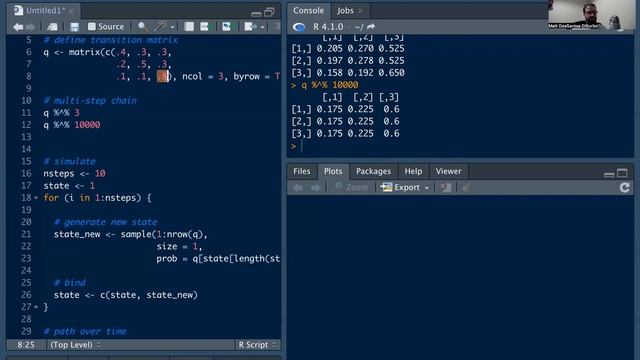Maximize the source editor pane
The height and width of the screenshot is (360, 640).
269,12
